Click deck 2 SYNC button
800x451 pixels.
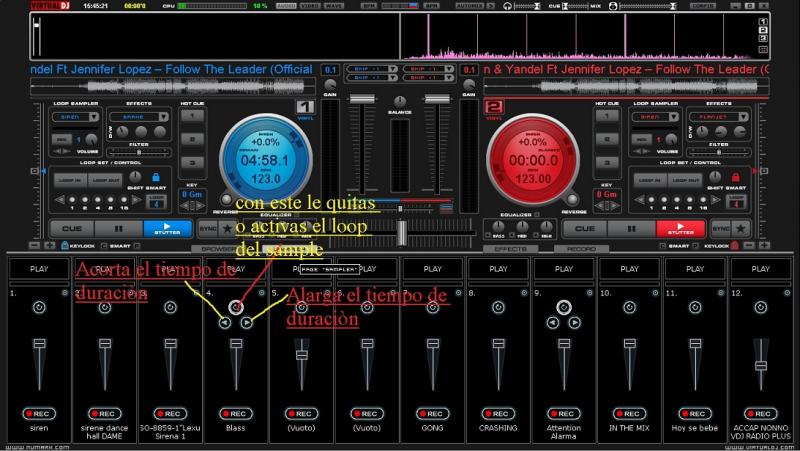tap(721, 229)
